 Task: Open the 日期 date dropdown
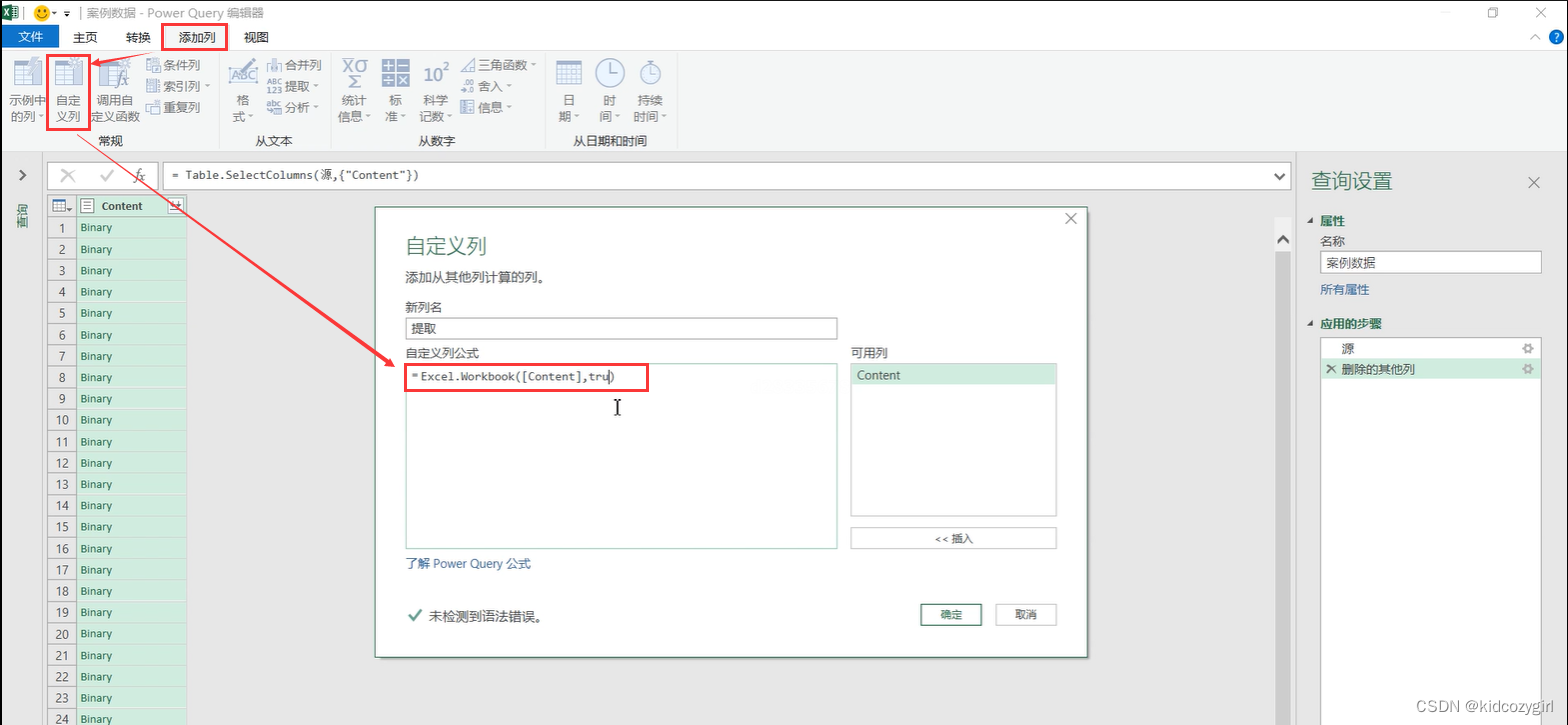(x=569, y=90)
